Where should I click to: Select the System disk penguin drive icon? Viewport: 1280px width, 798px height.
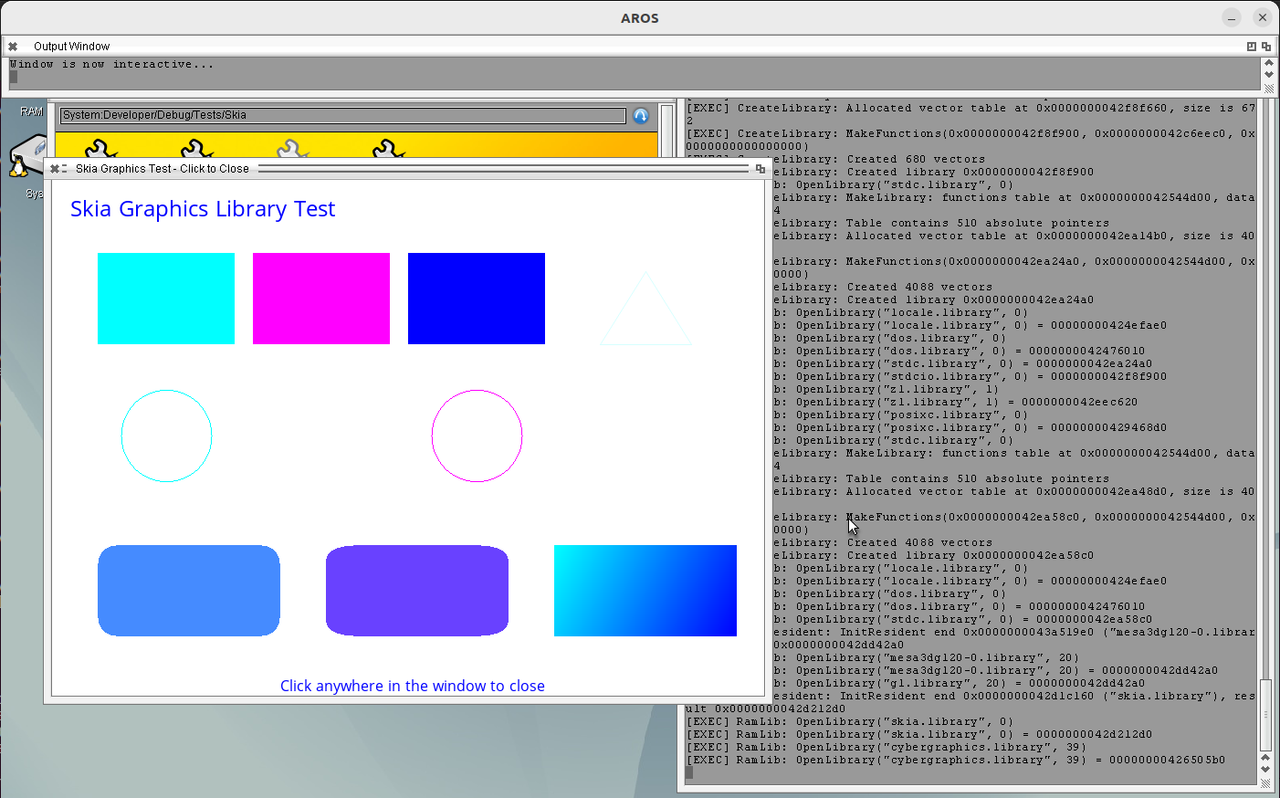coord(27,155)
